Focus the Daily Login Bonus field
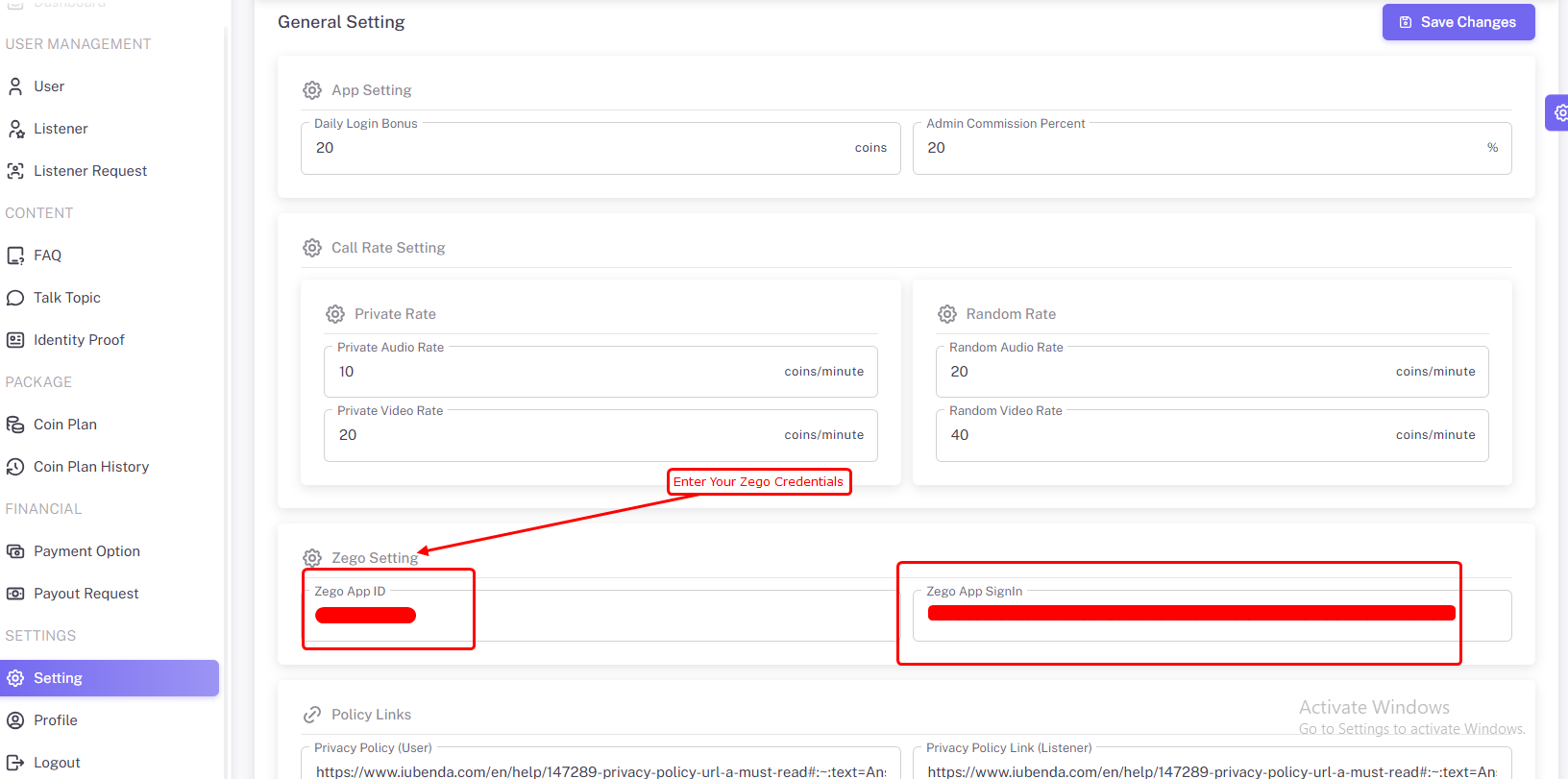 coord(576,148)
